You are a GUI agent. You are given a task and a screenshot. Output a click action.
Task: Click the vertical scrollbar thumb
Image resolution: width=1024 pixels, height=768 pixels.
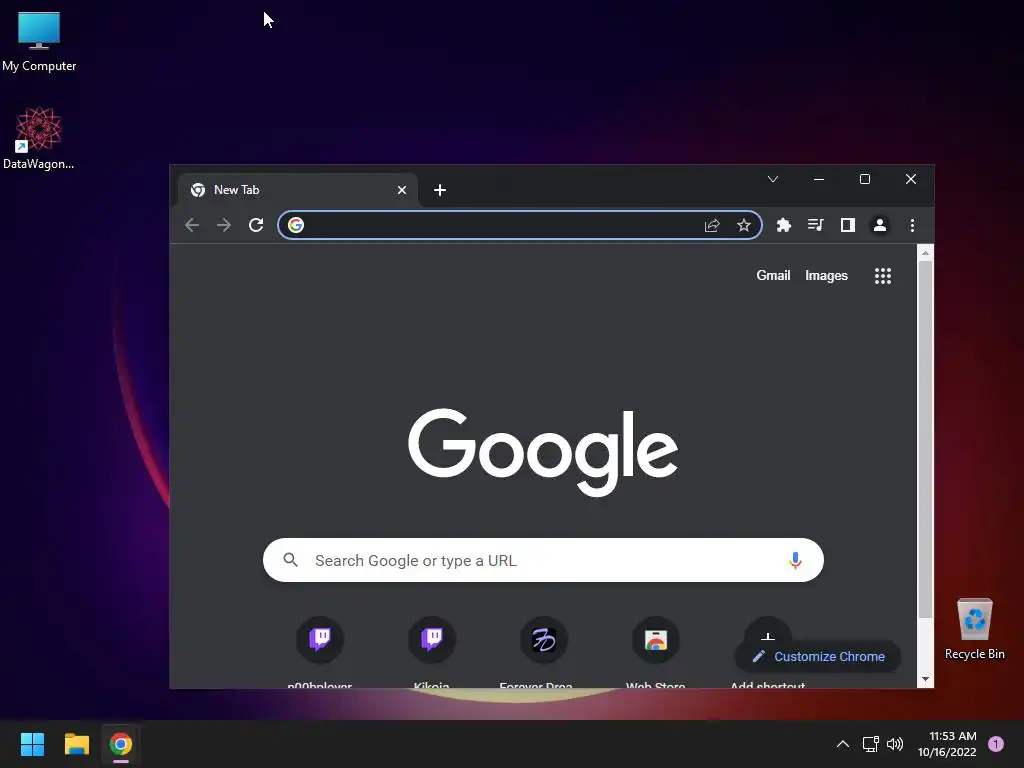[925, 439]
